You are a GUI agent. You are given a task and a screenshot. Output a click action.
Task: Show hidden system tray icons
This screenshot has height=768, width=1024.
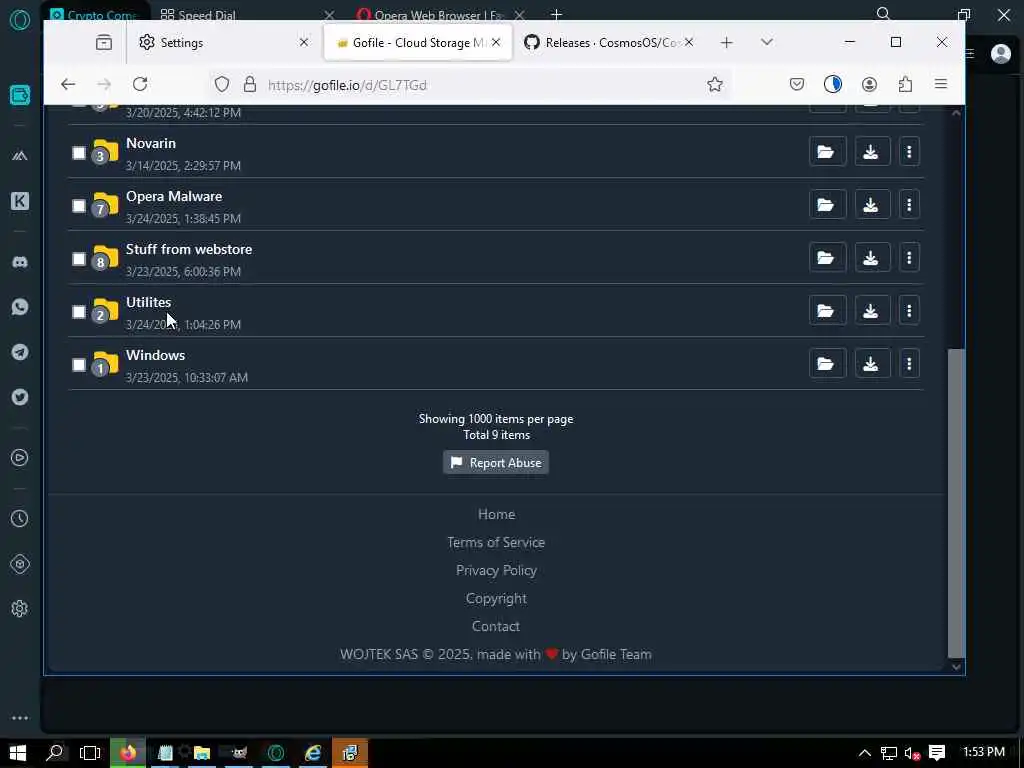(864, 753)
